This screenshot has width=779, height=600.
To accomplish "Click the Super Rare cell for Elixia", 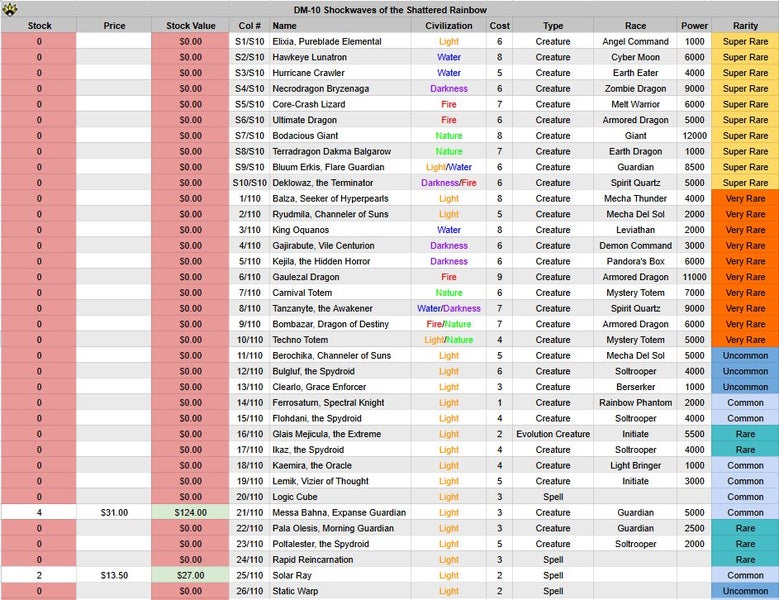I will click(x=745, y=42).
